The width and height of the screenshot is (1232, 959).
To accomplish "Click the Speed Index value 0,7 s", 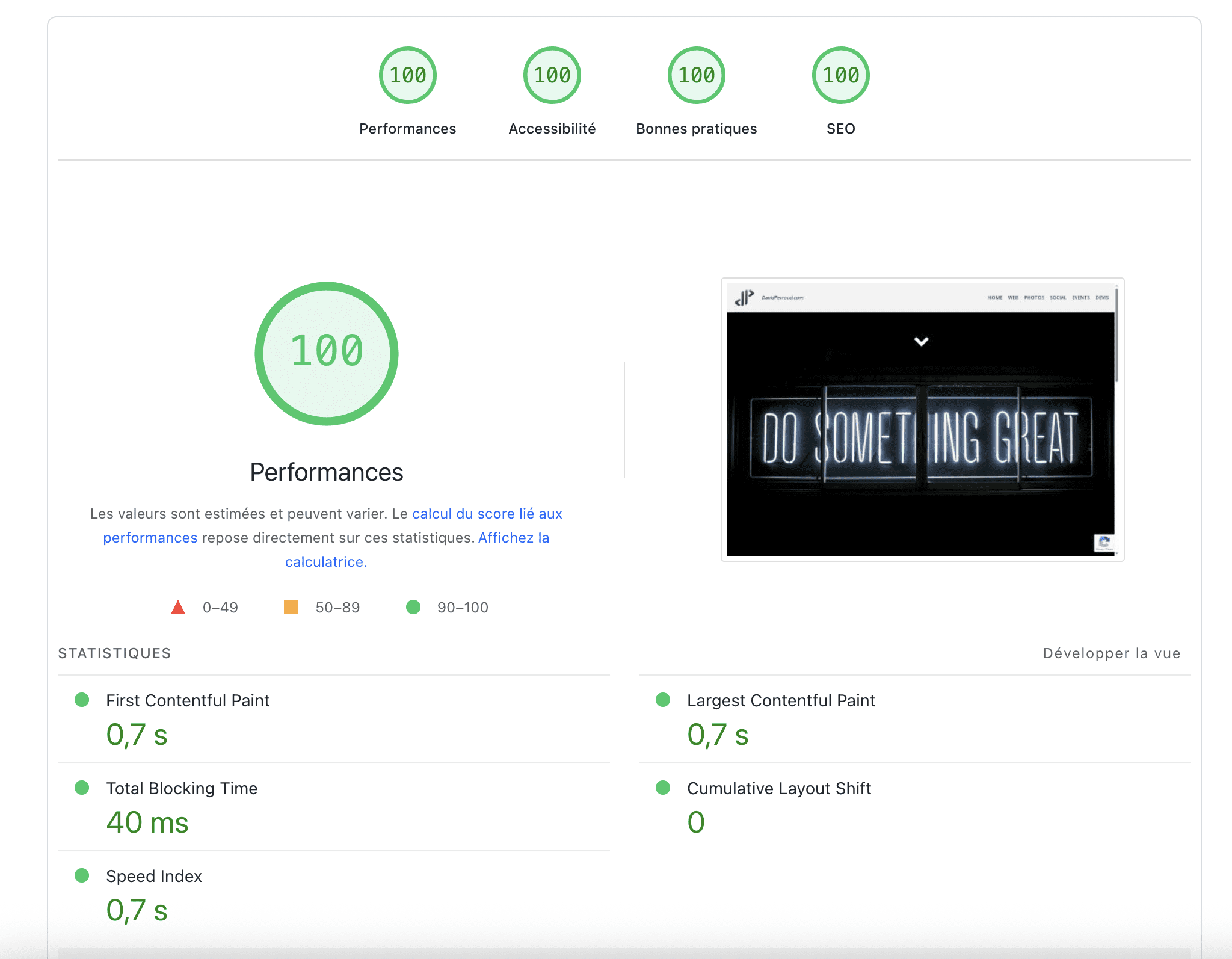I will tap(137, 910).
